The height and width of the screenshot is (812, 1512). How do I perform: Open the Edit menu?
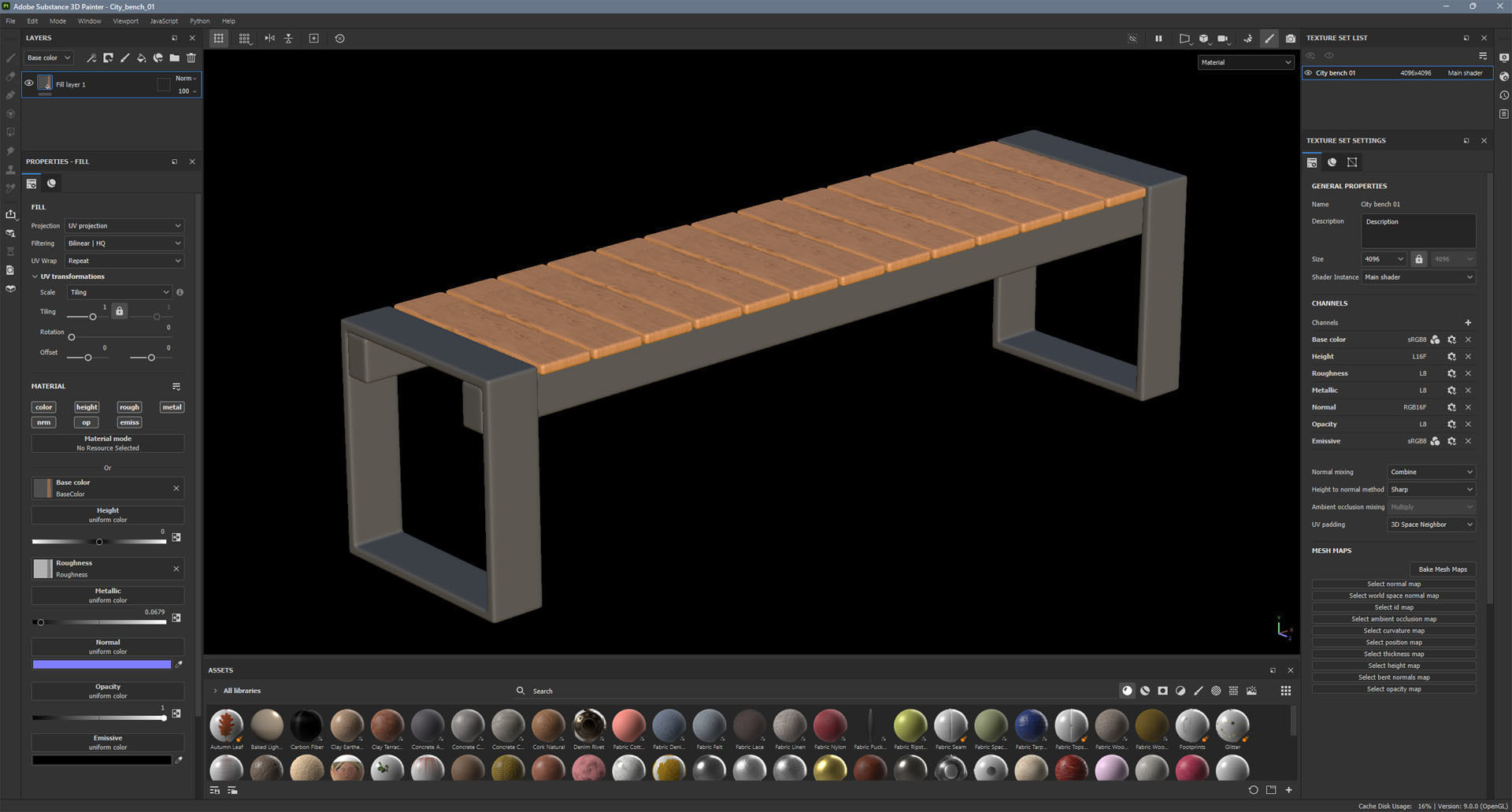tap(32, 21)
